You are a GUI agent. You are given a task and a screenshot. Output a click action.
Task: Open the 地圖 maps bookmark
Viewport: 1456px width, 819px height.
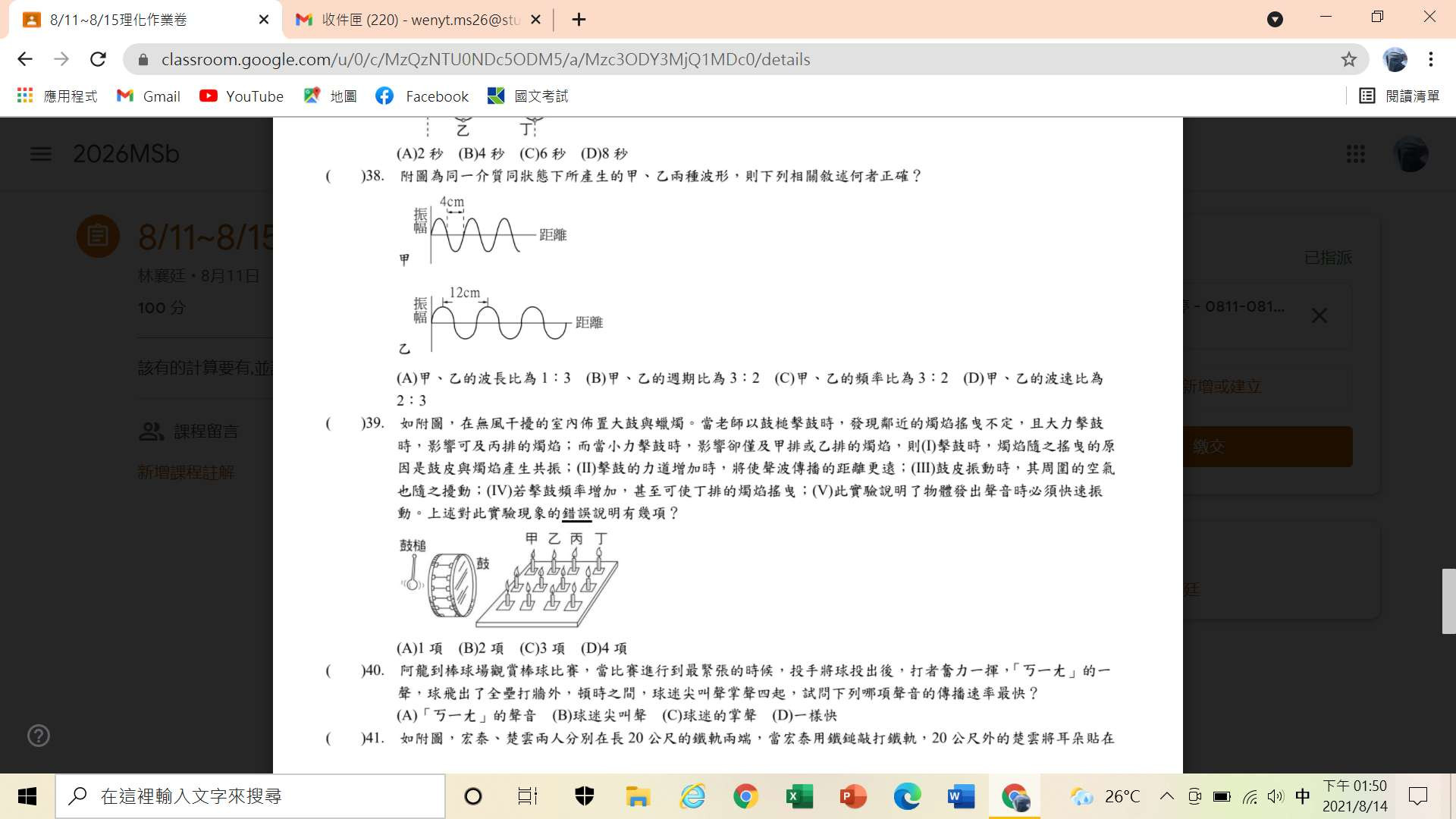tap(331, 96)
